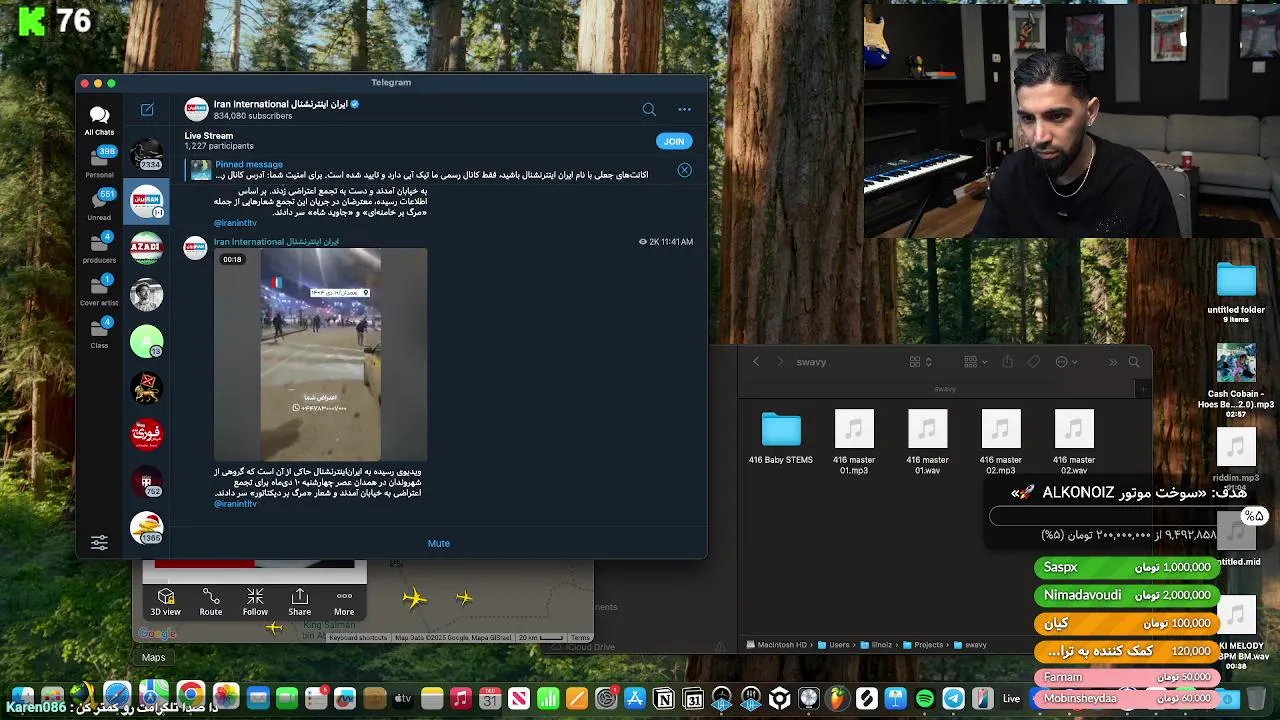Search within the Iran International channel
Image resolution: width=1280 pixels, height=720 pixels.
649,109
